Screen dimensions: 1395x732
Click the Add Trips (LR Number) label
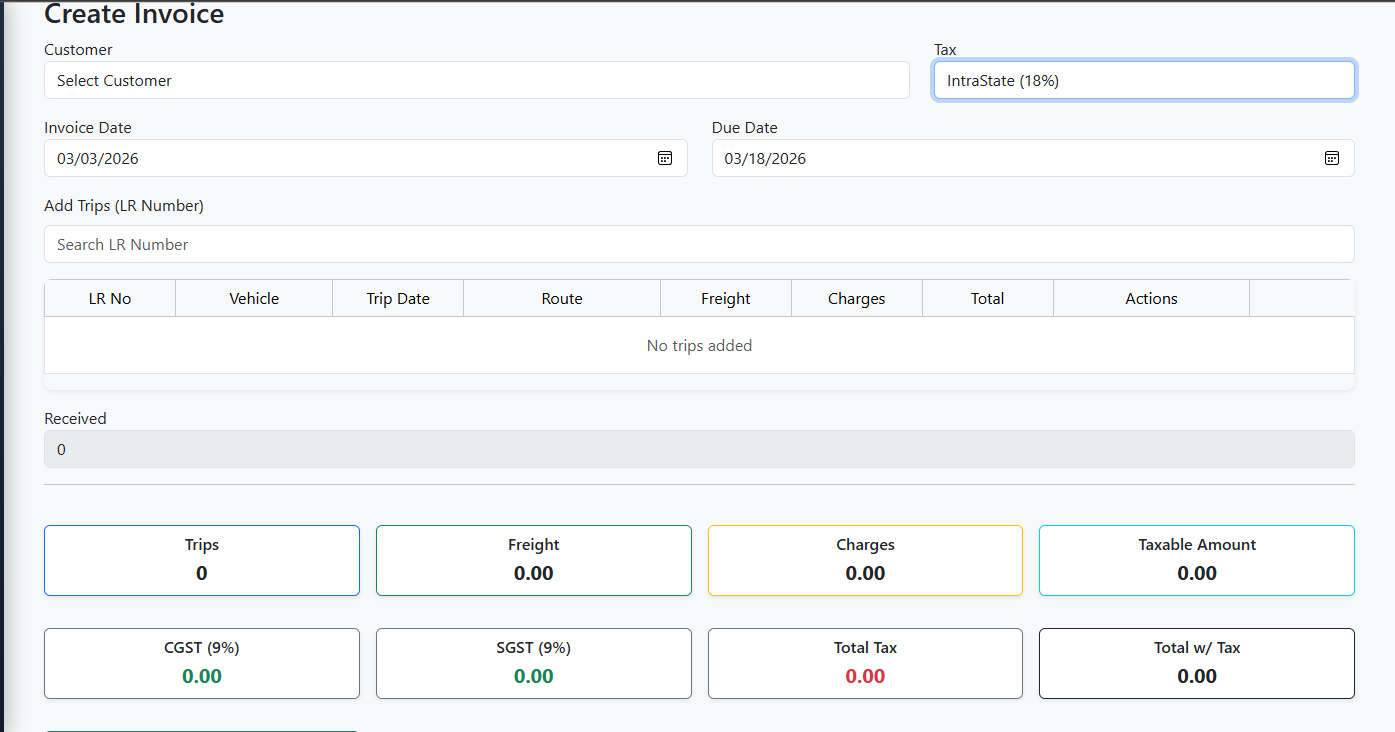click(x=124, y=205)
